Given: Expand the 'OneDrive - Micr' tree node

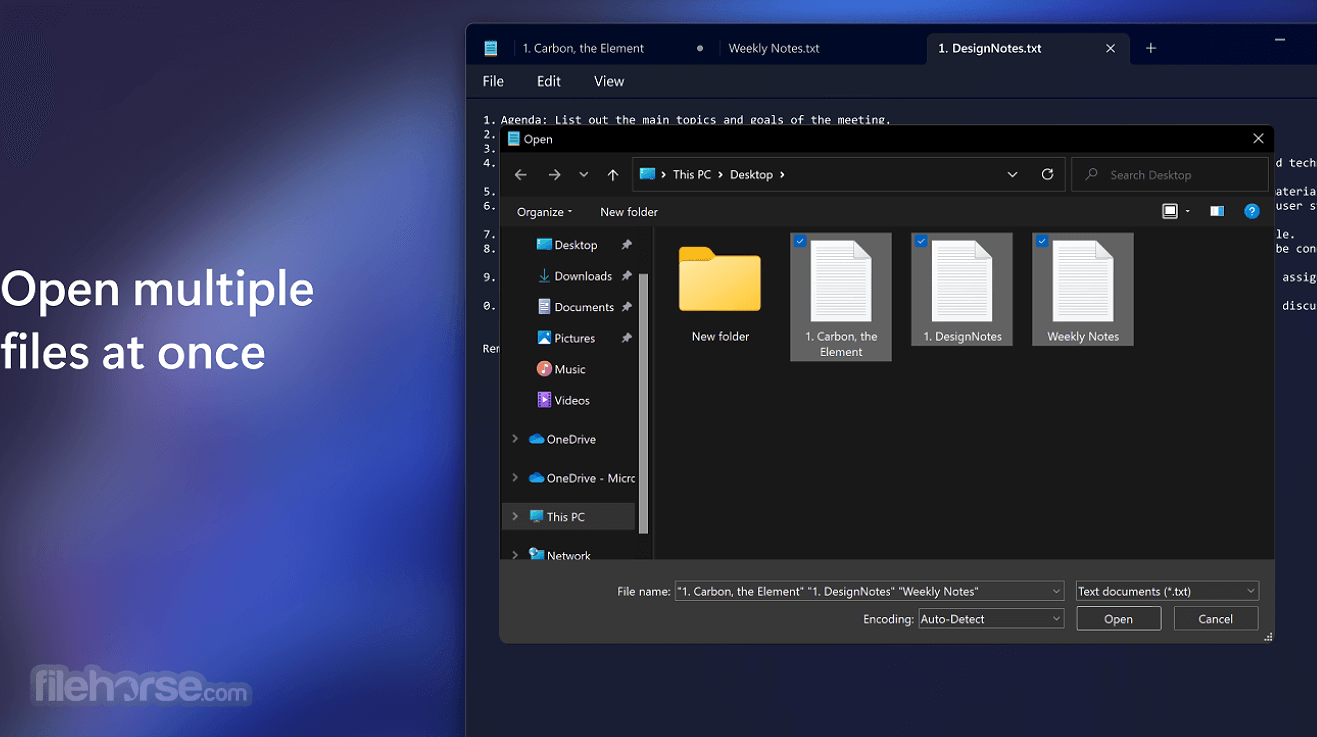Looking at the screenshot, I should point(515,478).
